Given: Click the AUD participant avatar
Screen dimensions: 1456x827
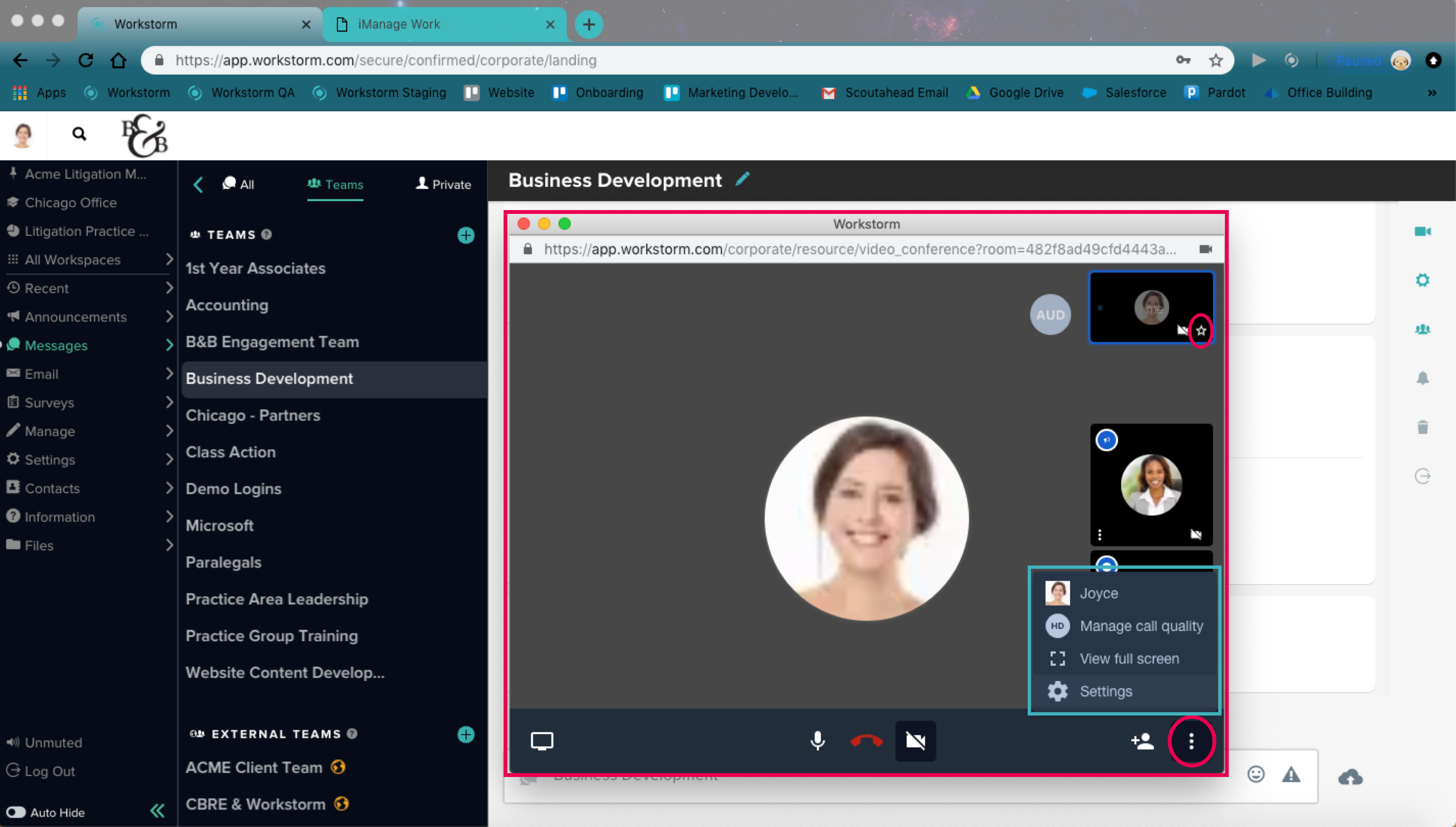Looking at the screenshot, I should click(x=1051, y=314).
